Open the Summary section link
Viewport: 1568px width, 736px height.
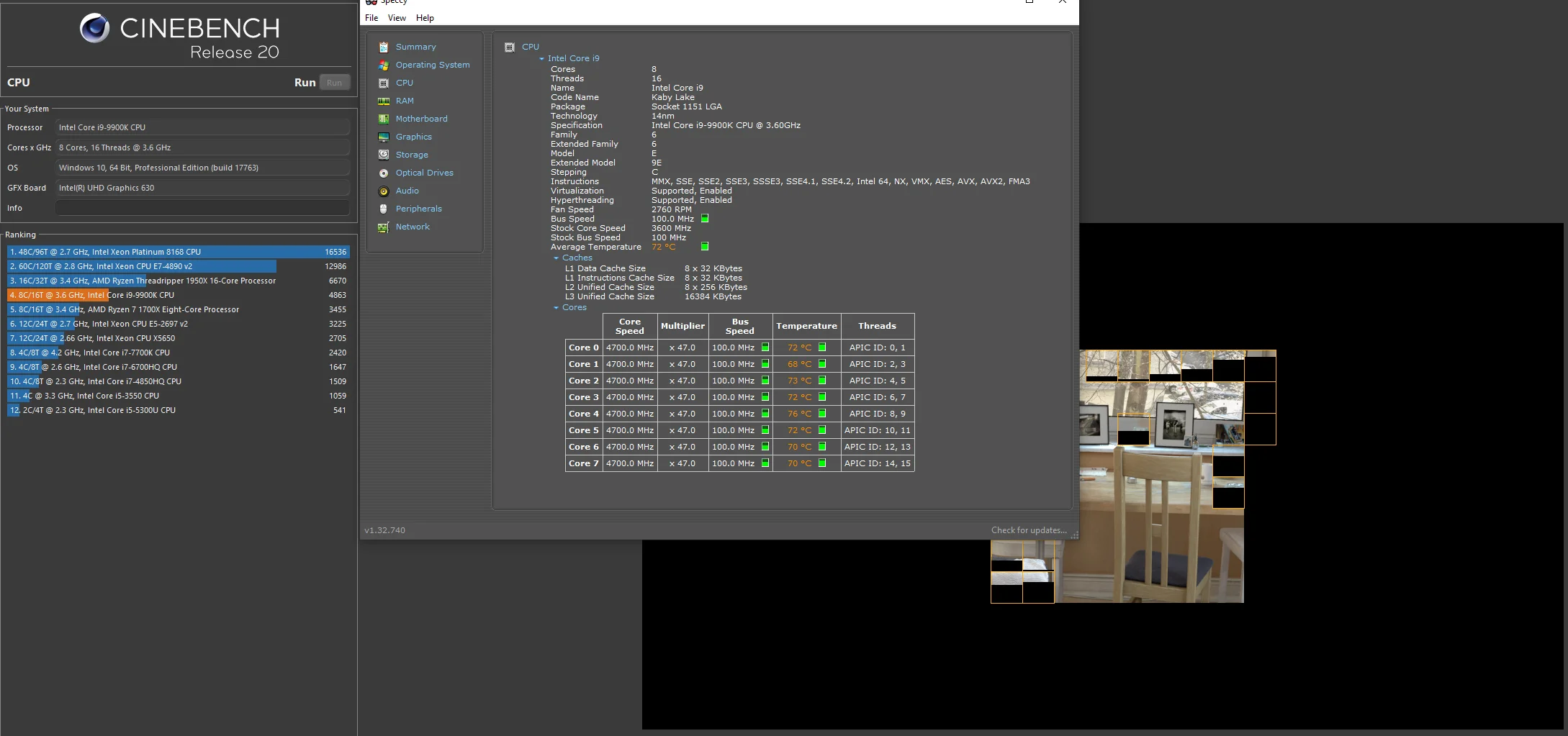coord(415,47)
